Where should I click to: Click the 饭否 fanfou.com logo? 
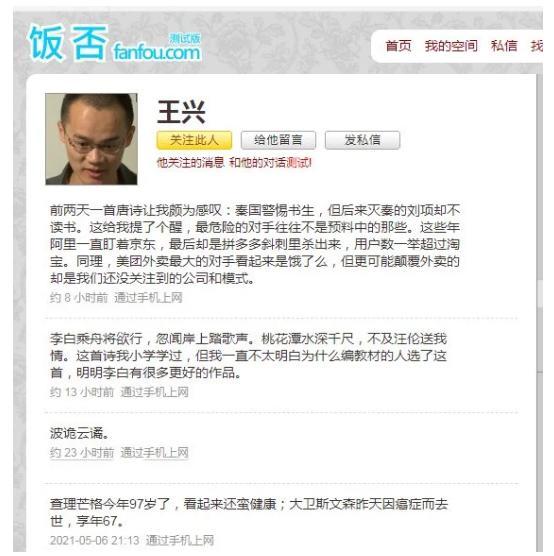[x=114, y=43]
